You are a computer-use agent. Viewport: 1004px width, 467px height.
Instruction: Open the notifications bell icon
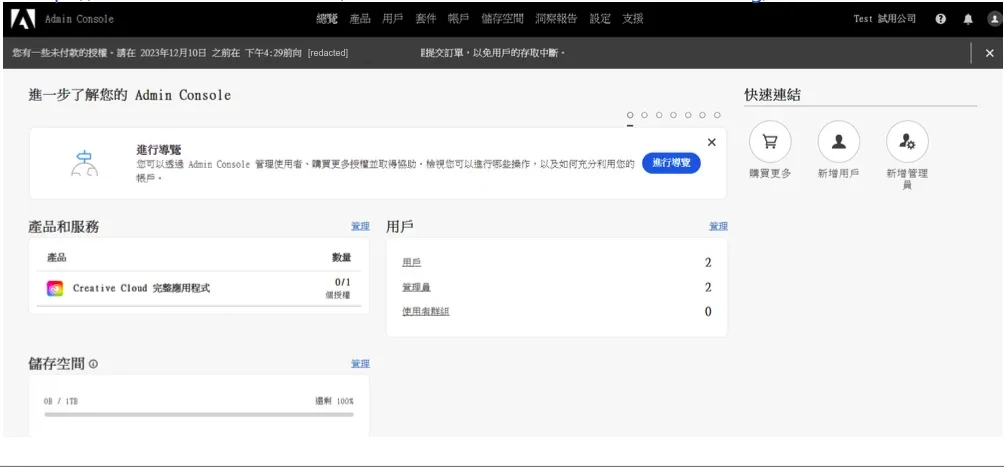pos(968,19)
